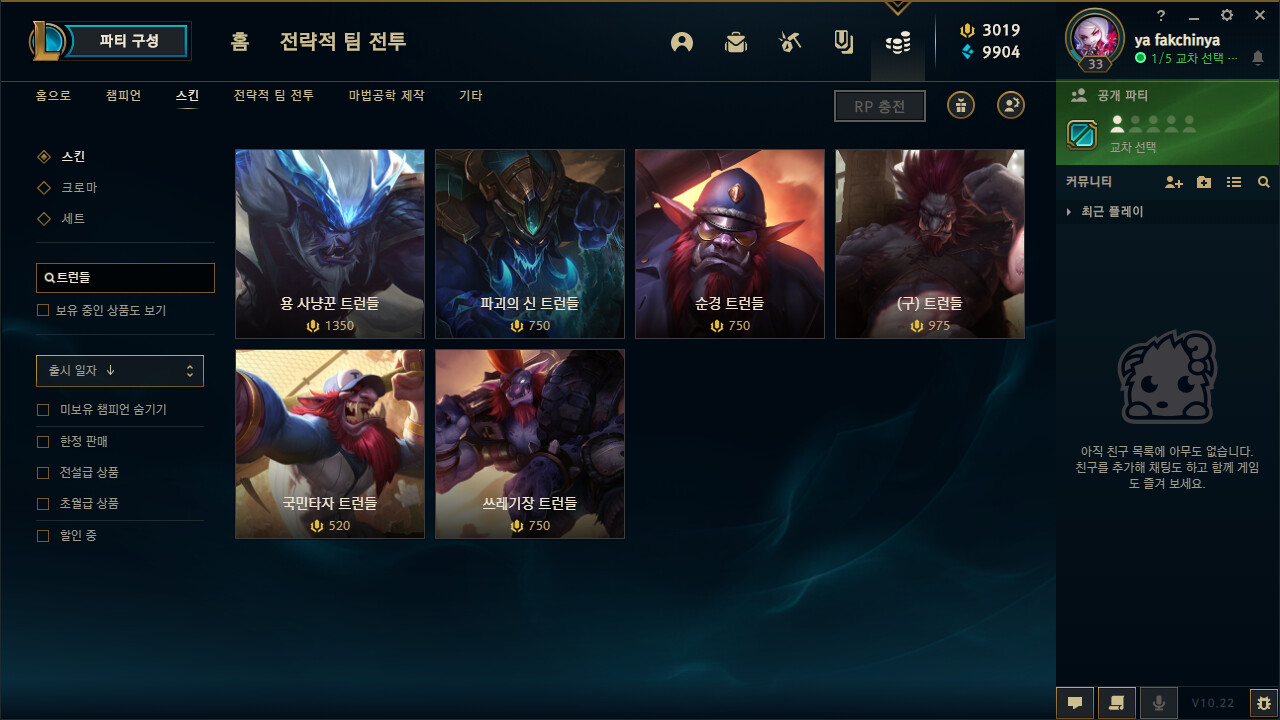The height and width of the screenshot is (720, 1280).
Task: Open the notification bell icon
Action: click(x=1258, y=58)
